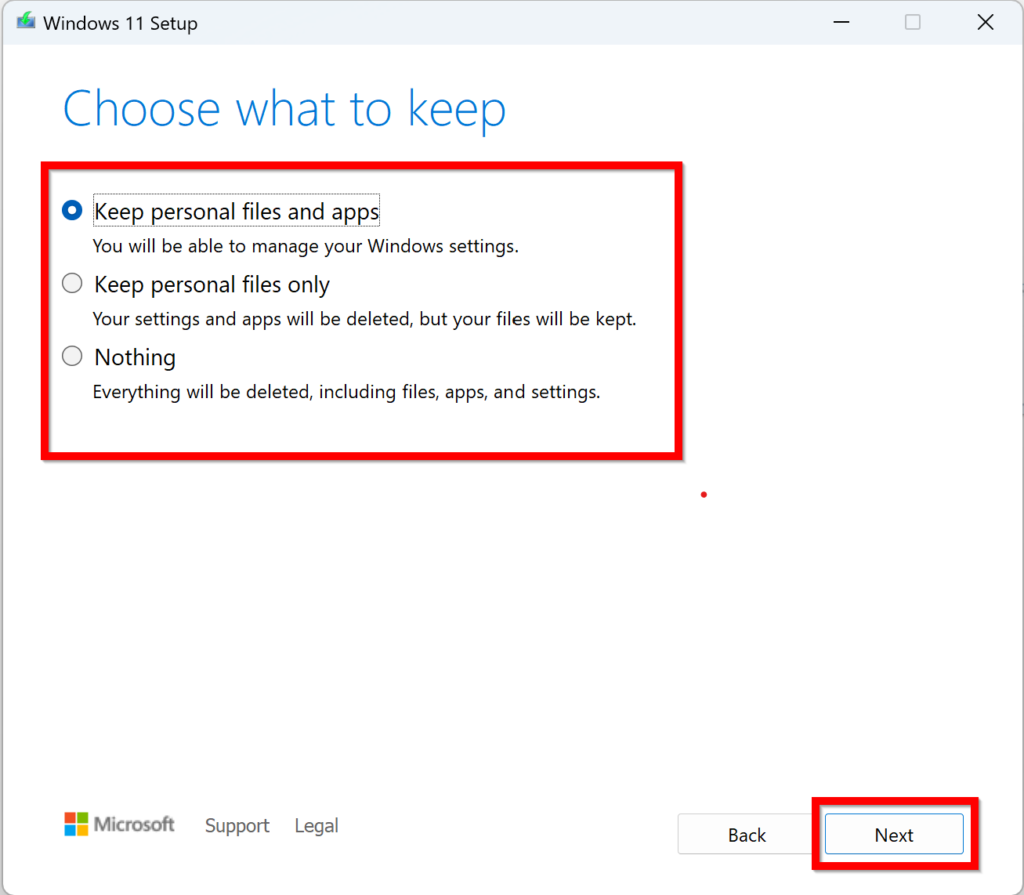Select the 'Nothing' radio button circle

(x=72, y=356)
